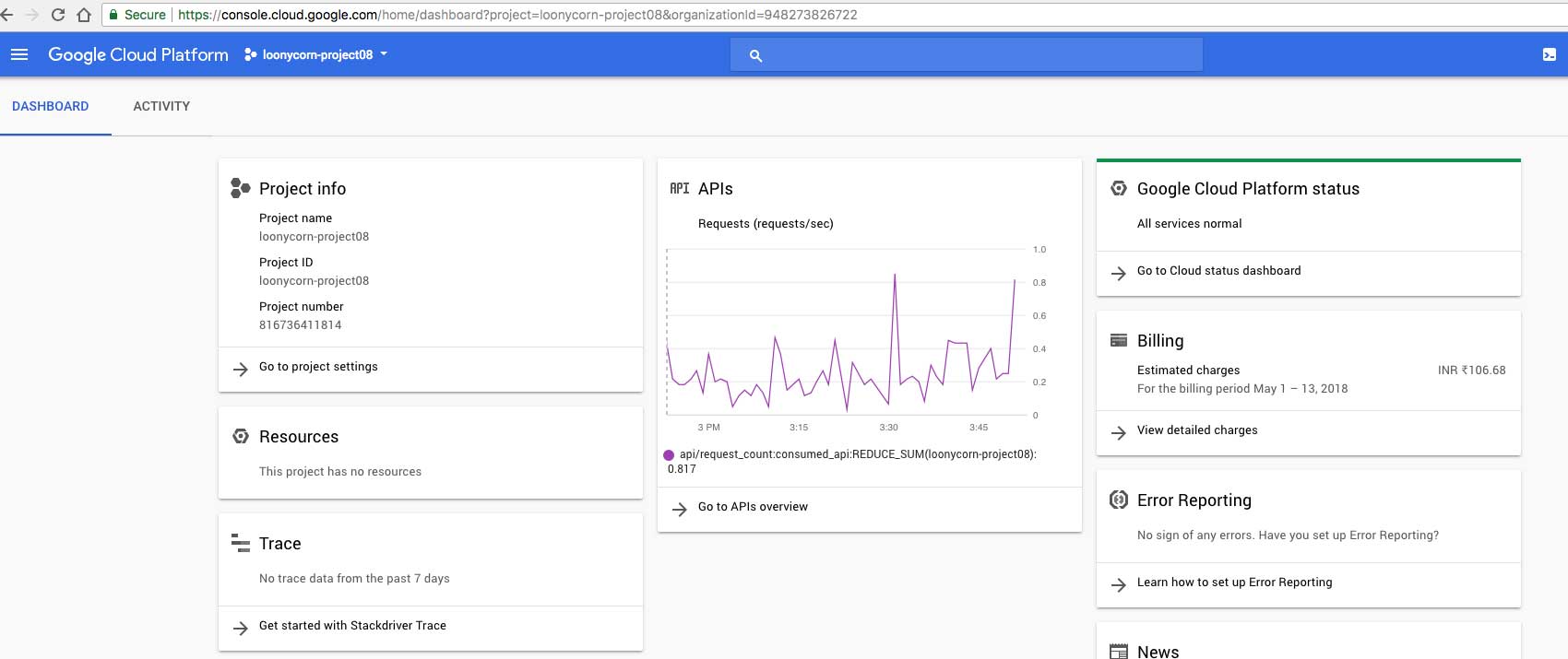Open the hamburger navigation menu
Viewport: 1568px width, 659px height.
click(19, 55)
